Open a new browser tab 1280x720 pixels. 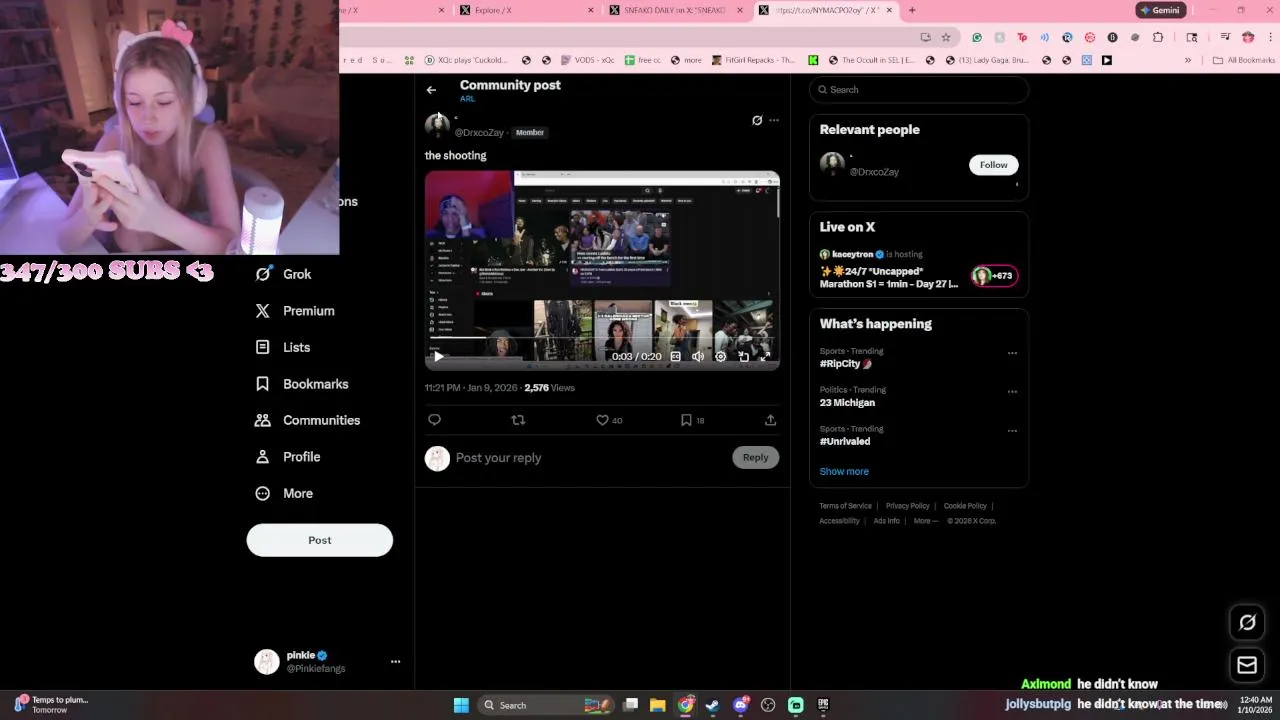pyautogui.click(x=912, y=10)
